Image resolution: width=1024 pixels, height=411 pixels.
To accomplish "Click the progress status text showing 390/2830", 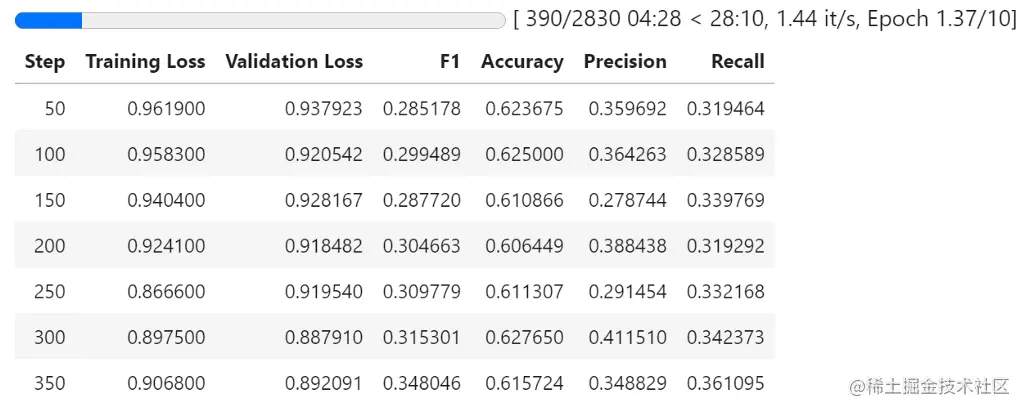I will pos(764,20).
